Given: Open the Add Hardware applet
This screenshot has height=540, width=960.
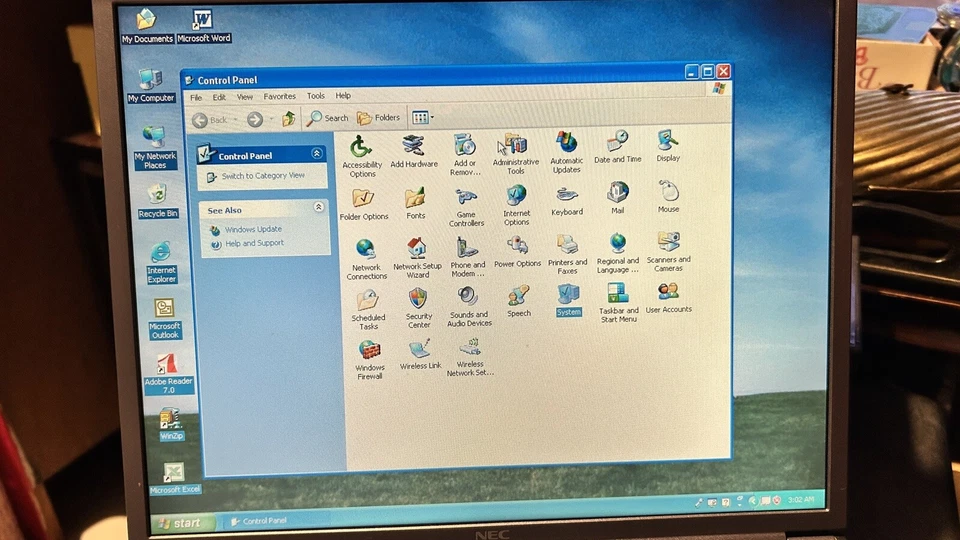Looking at the screenshot, I should (x=414, y=152).
